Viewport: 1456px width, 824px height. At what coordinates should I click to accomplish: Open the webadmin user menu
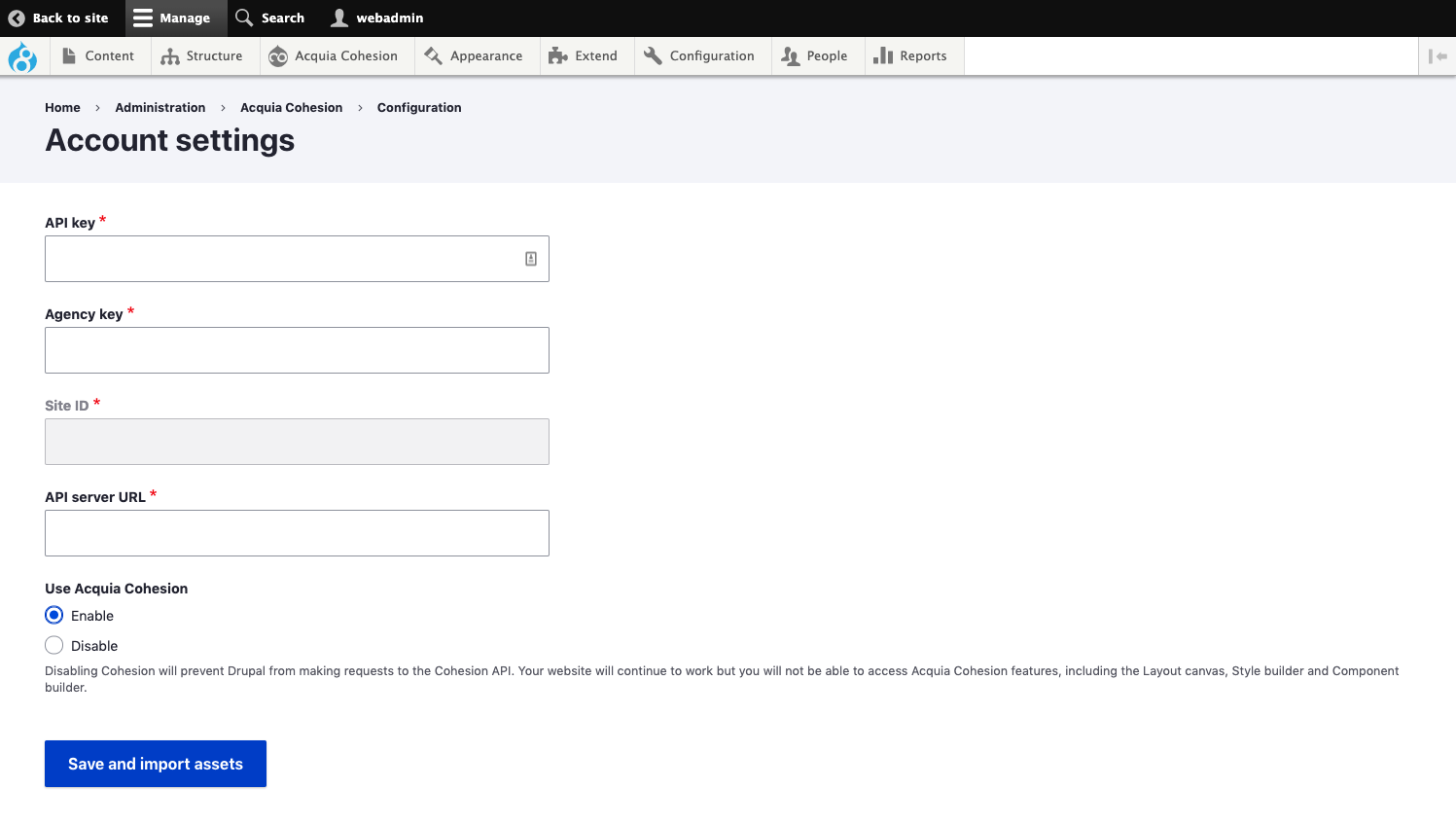(377, 18)
